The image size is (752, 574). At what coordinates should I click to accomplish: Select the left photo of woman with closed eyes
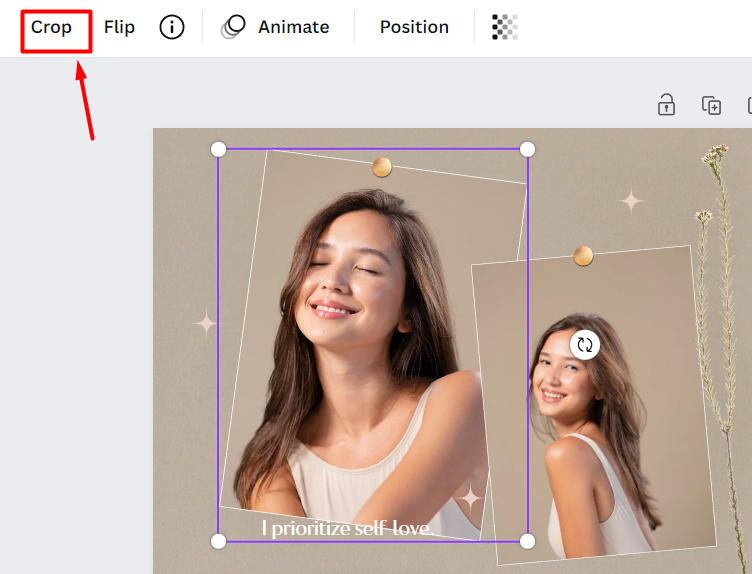pos(360,330)
